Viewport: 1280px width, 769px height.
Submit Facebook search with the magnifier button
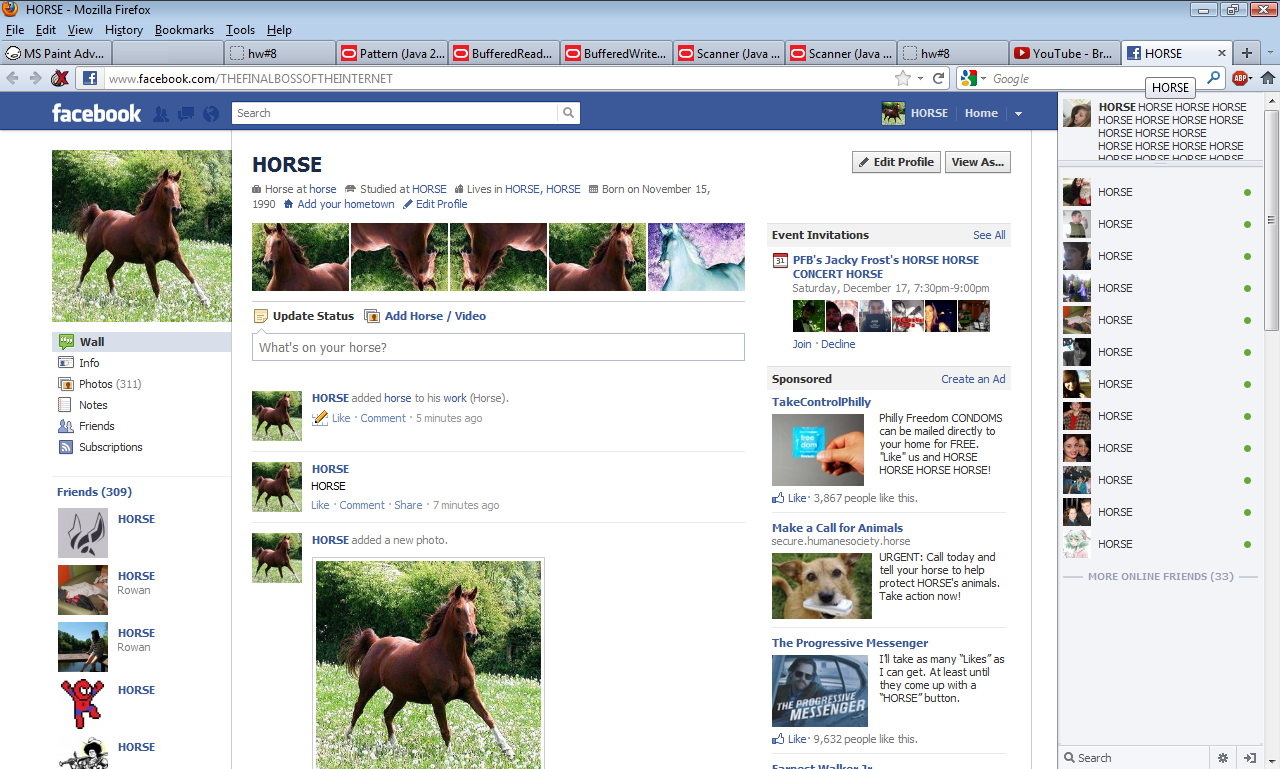coord(568,113)
